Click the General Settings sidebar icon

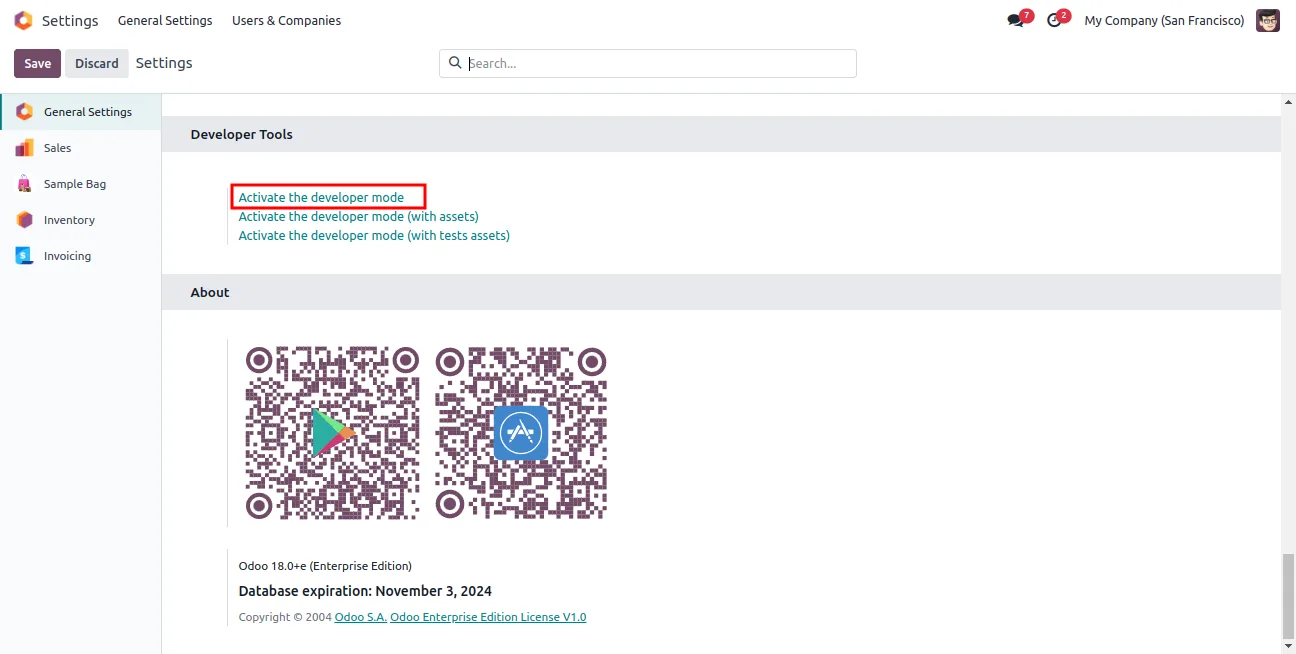tap(24, 112)
